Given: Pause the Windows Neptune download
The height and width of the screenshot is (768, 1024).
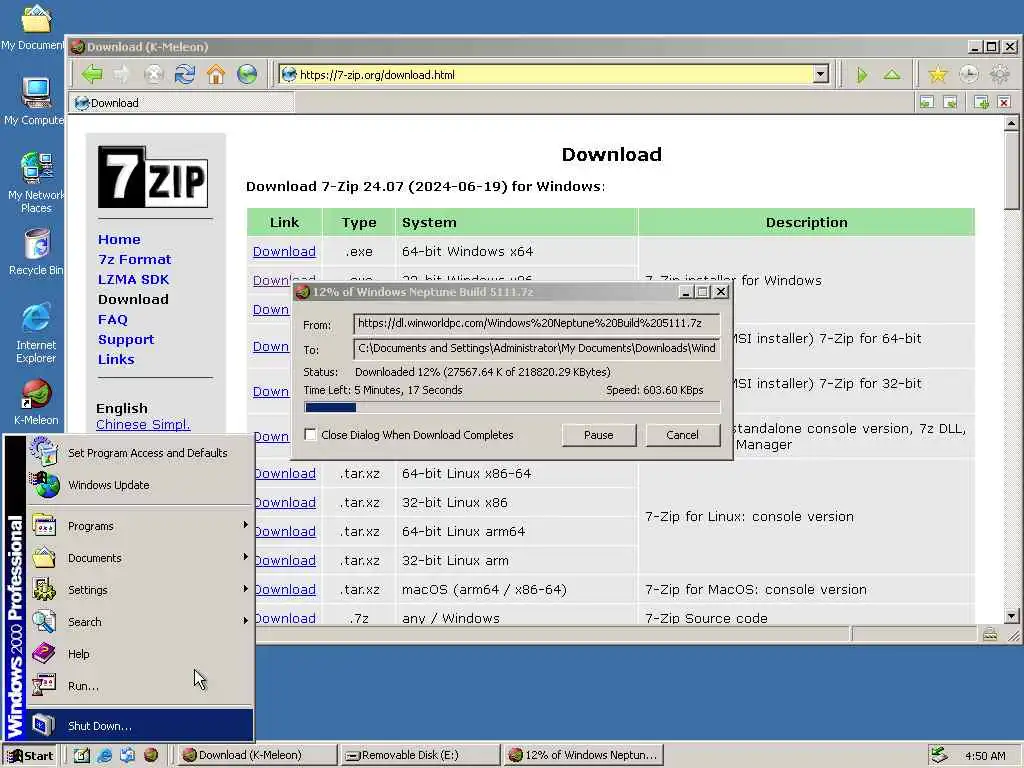Looking at the screenshot, I should pyautogui.click(x=599, y=435).
